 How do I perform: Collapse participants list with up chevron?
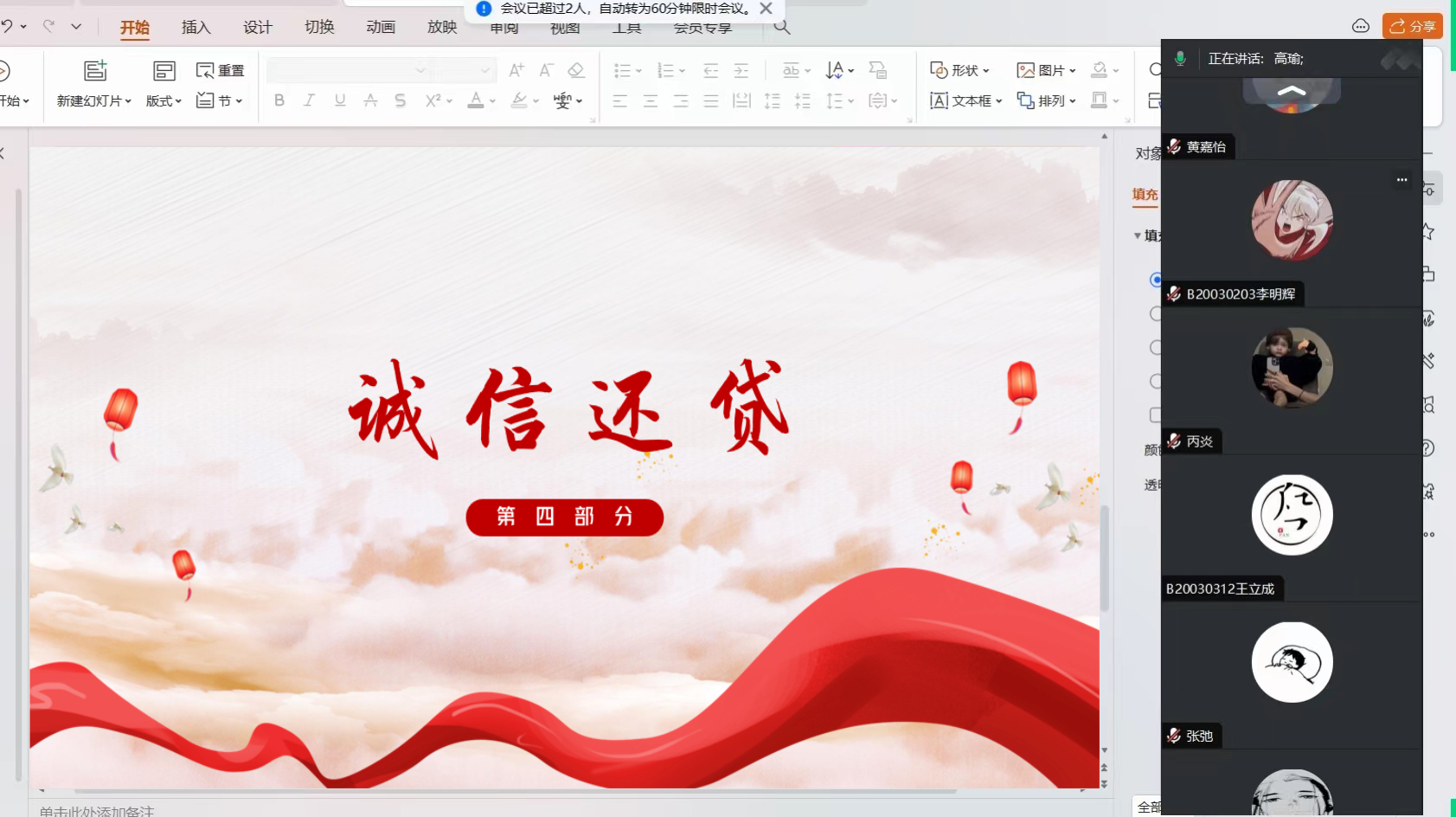coord(1292,90)
